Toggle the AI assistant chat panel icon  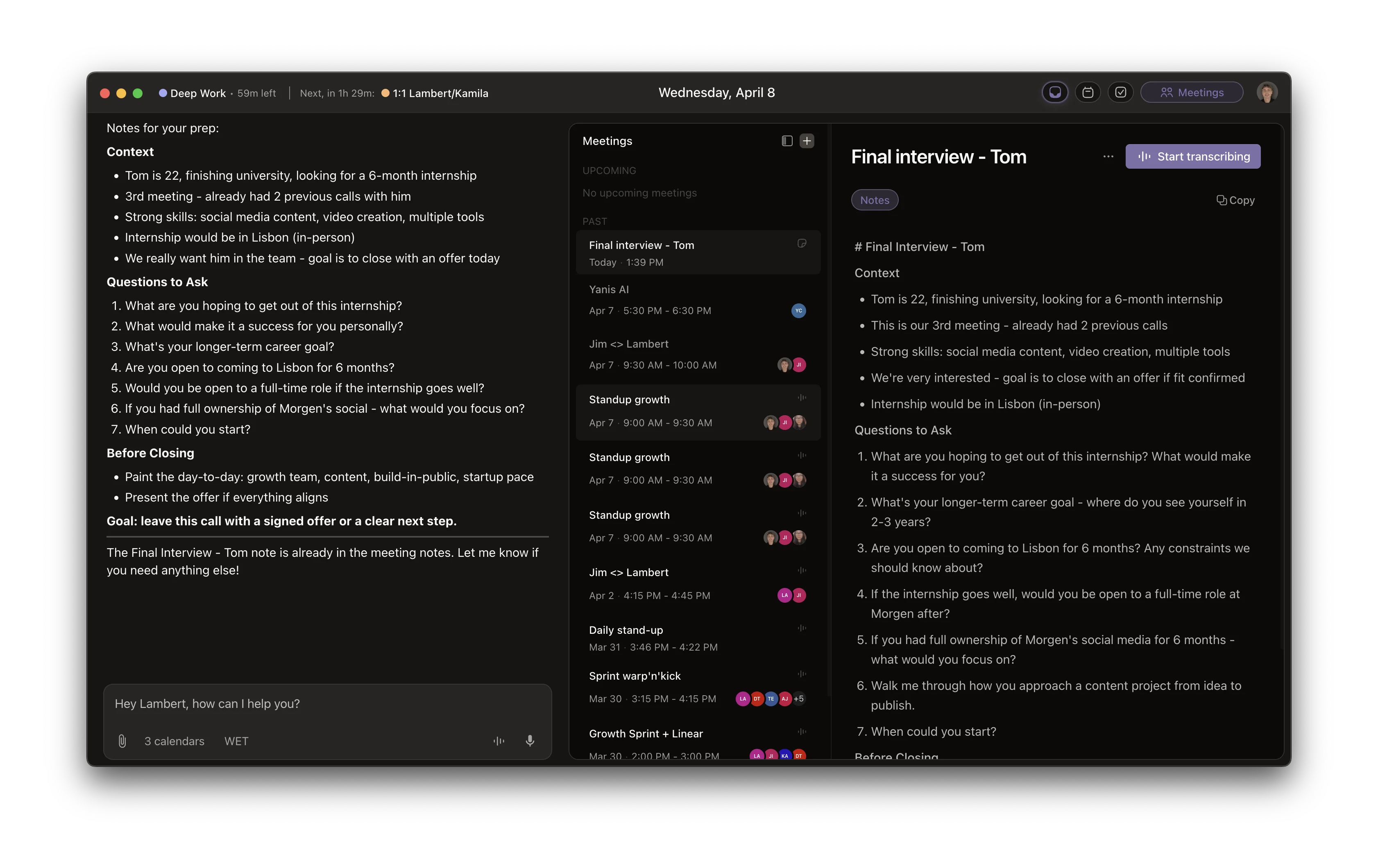(1055, 93)
